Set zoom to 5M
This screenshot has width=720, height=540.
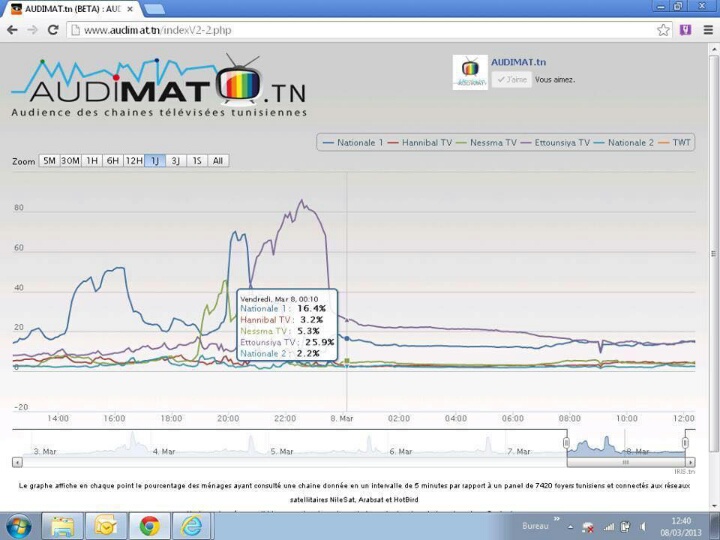[x=49, y=161]
